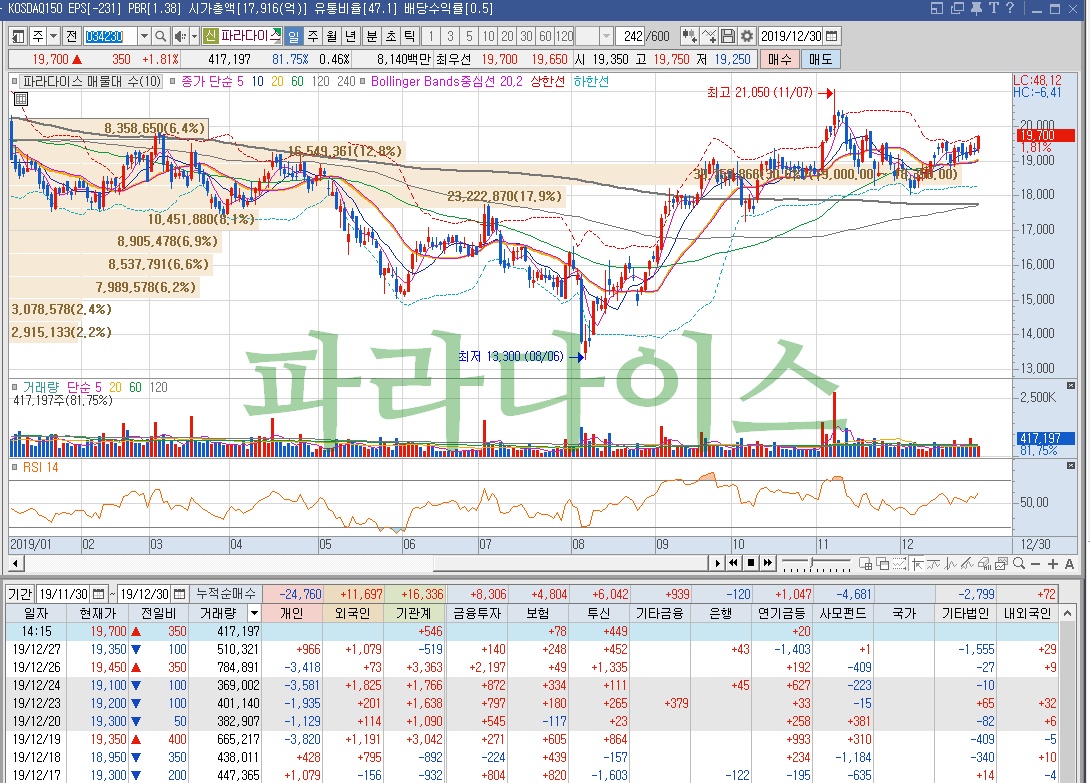Collapse the RSI panel with its X box
The height and width of the screenshot is (783, 1090).
pos(1071,465)
